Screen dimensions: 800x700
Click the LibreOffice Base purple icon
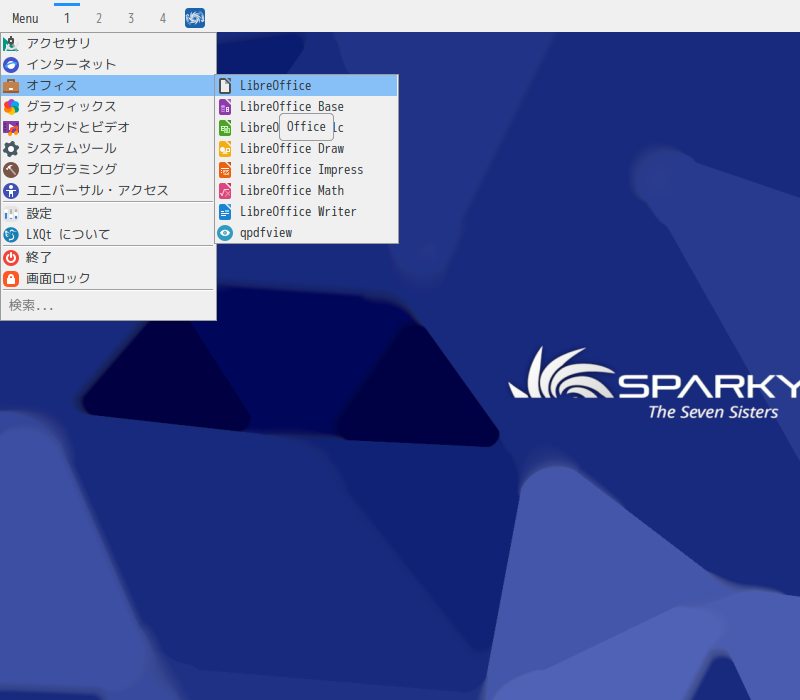(x=225, y=107)
